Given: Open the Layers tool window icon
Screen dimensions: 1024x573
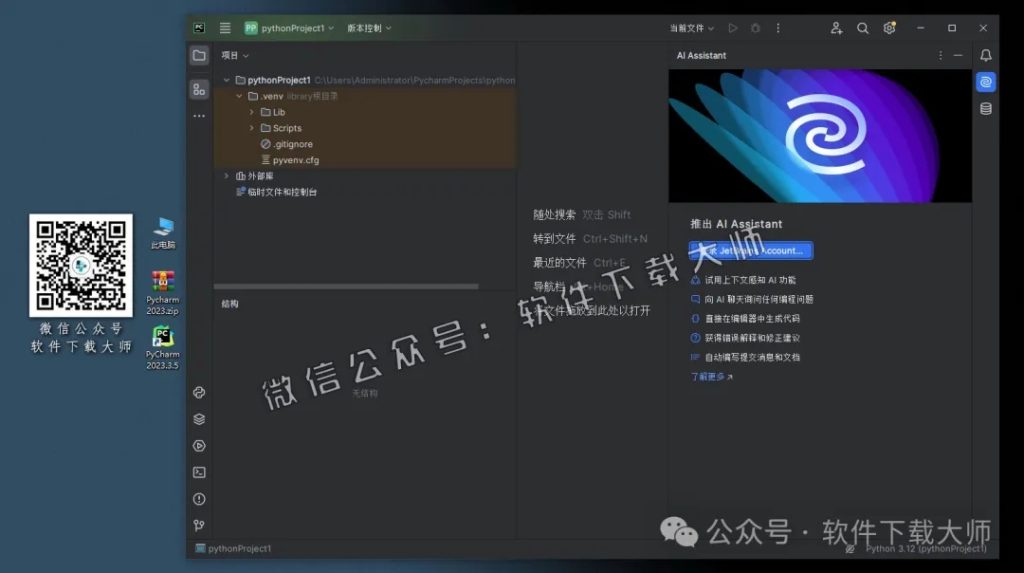Looking at the screenshot, I should tap(199, 419).
